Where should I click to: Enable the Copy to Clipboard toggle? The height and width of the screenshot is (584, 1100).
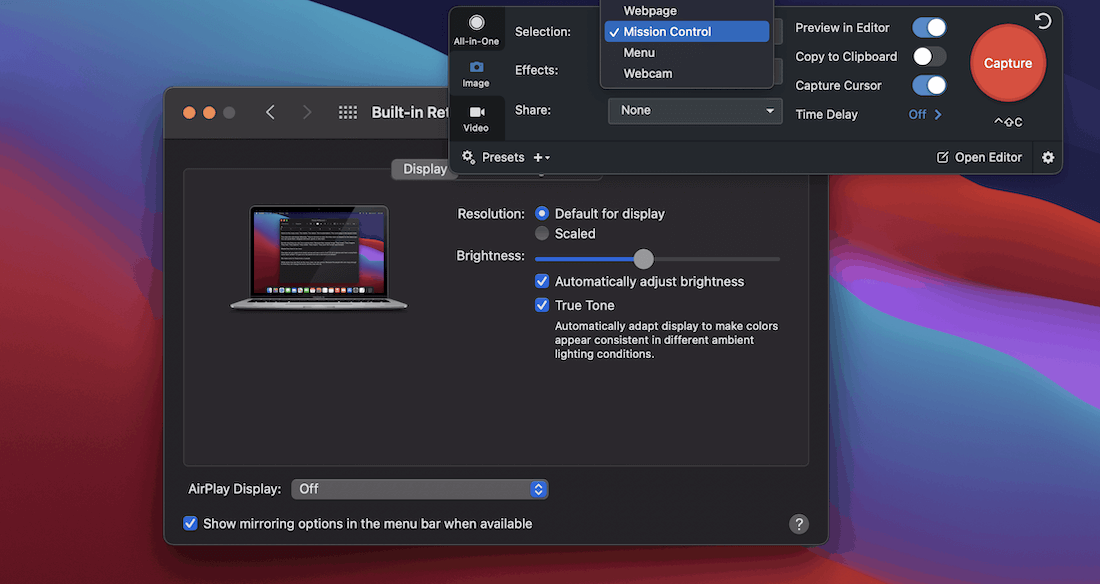click(x=929, y=56)
